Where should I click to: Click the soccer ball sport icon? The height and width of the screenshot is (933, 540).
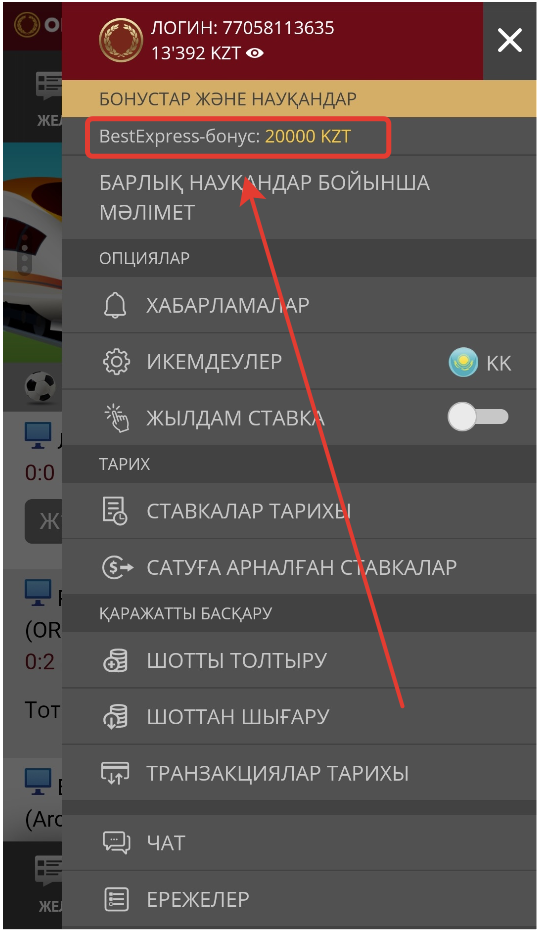40,386
